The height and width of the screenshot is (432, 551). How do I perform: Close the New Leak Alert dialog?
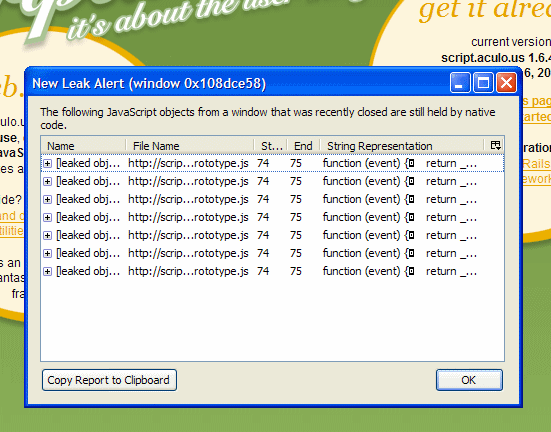pyautogui.click(x=506, y=83)
